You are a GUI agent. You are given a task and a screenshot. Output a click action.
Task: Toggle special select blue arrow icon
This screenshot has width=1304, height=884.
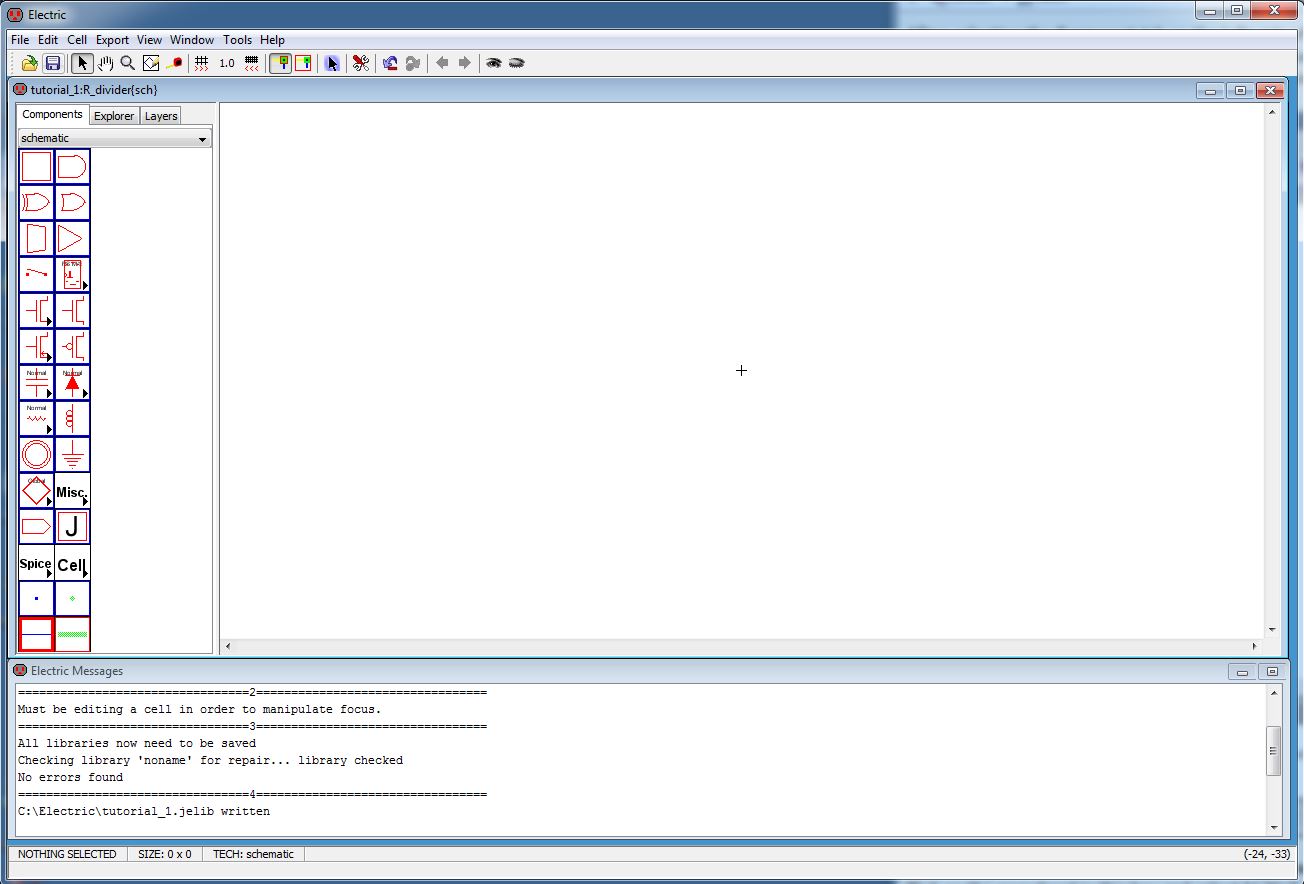(332, 63)
